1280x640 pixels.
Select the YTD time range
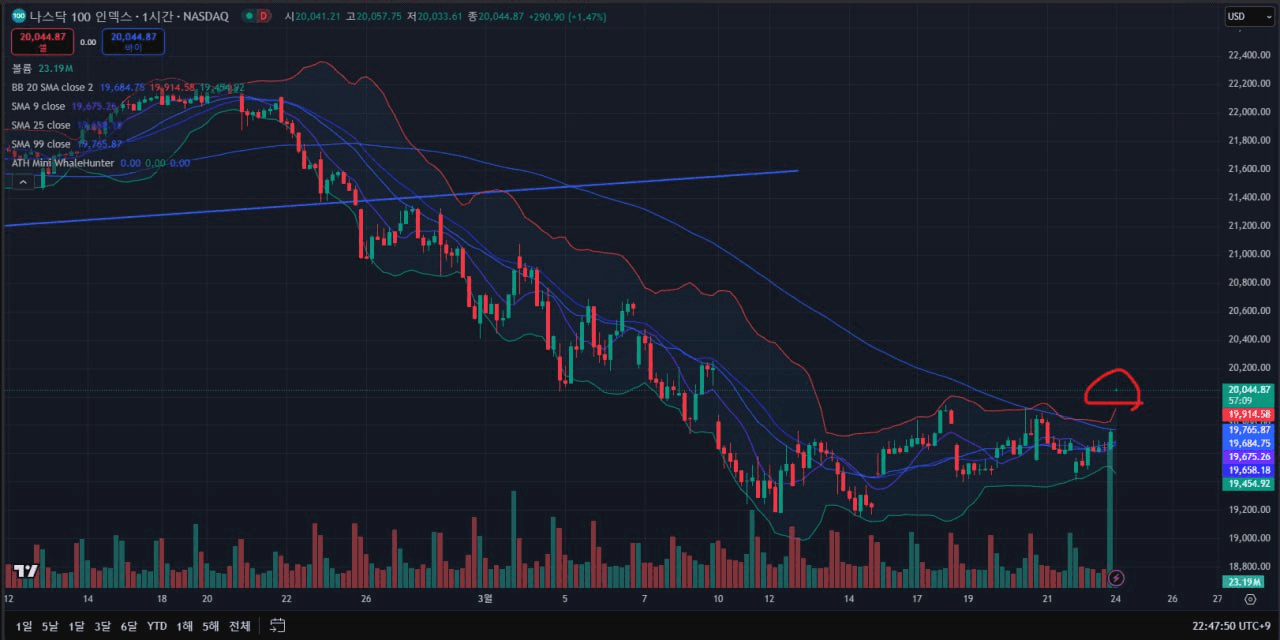157,626
